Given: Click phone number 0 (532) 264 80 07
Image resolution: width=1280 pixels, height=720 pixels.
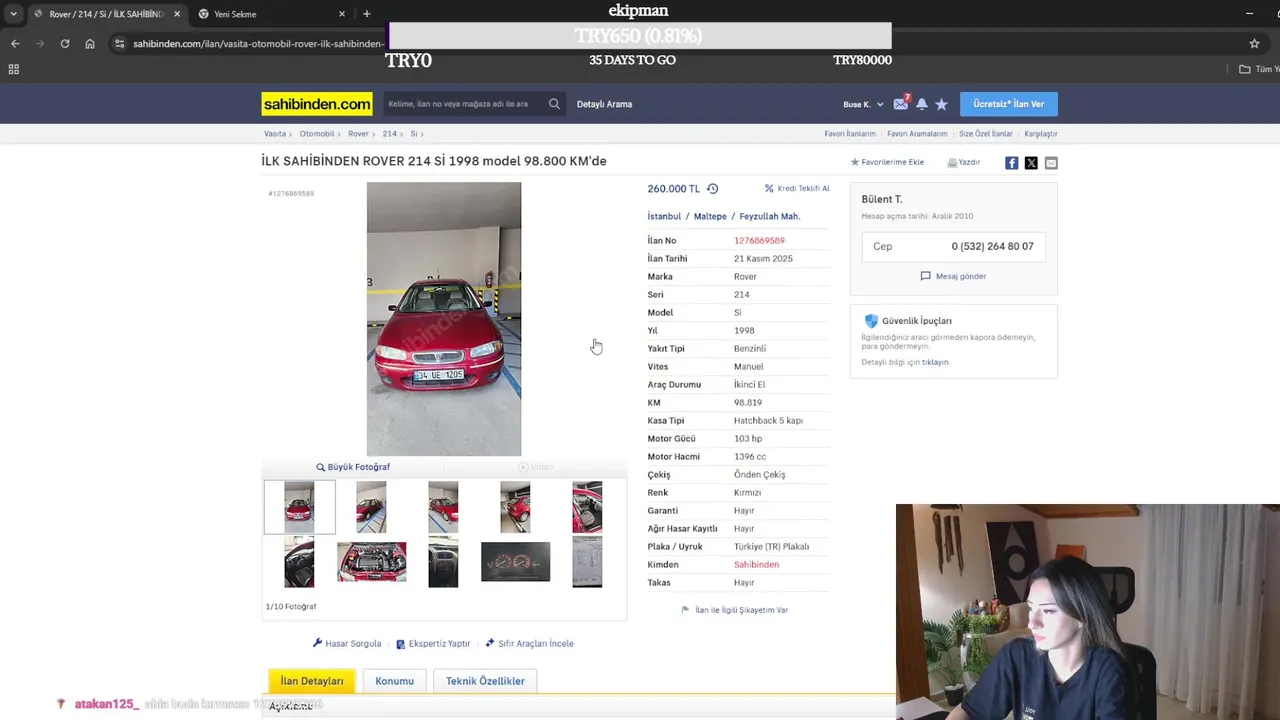Looking at the screenshot, I should 992,246.
